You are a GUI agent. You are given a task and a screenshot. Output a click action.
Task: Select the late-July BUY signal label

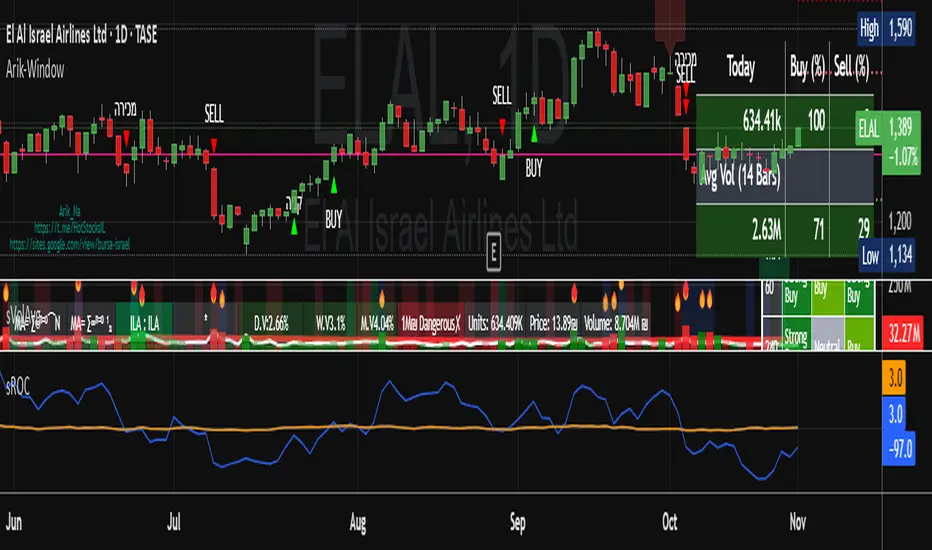click(x=333, y=219)
